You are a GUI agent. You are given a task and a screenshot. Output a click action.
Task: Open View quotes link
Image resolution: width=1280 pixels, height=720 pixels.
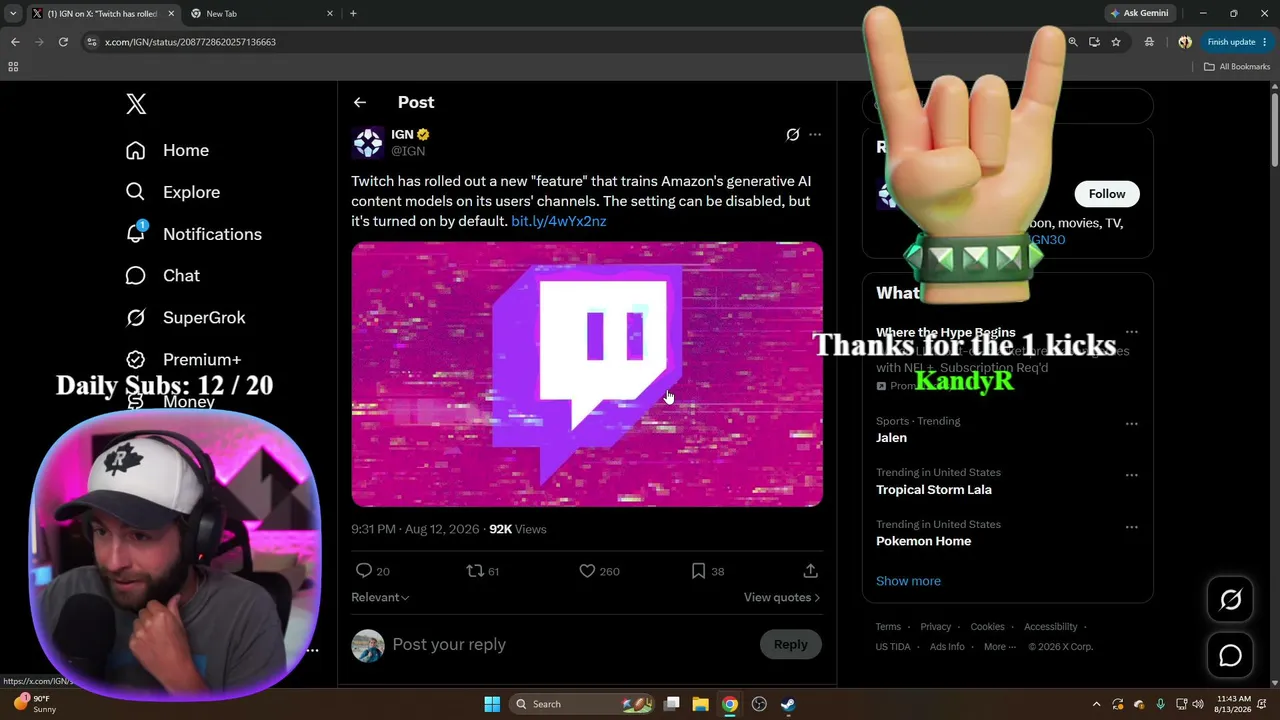782,597
